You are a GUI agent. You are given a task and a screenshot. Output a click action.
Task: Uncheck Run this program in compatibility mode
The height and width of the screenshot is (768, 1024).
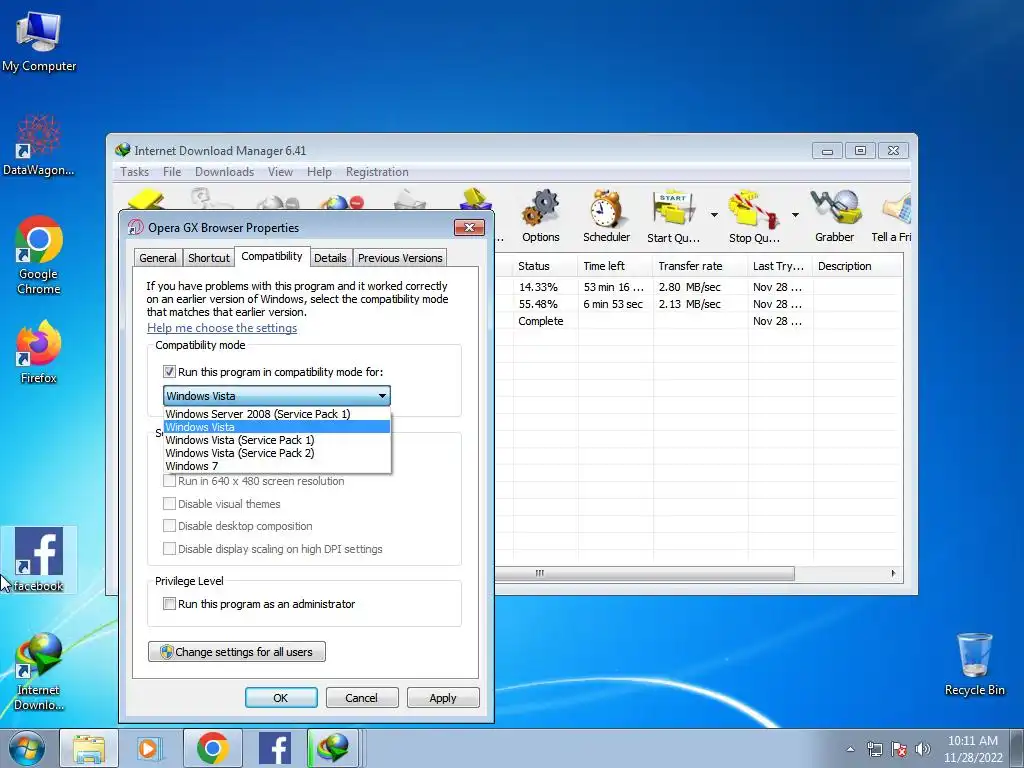(x=169, y=372)
